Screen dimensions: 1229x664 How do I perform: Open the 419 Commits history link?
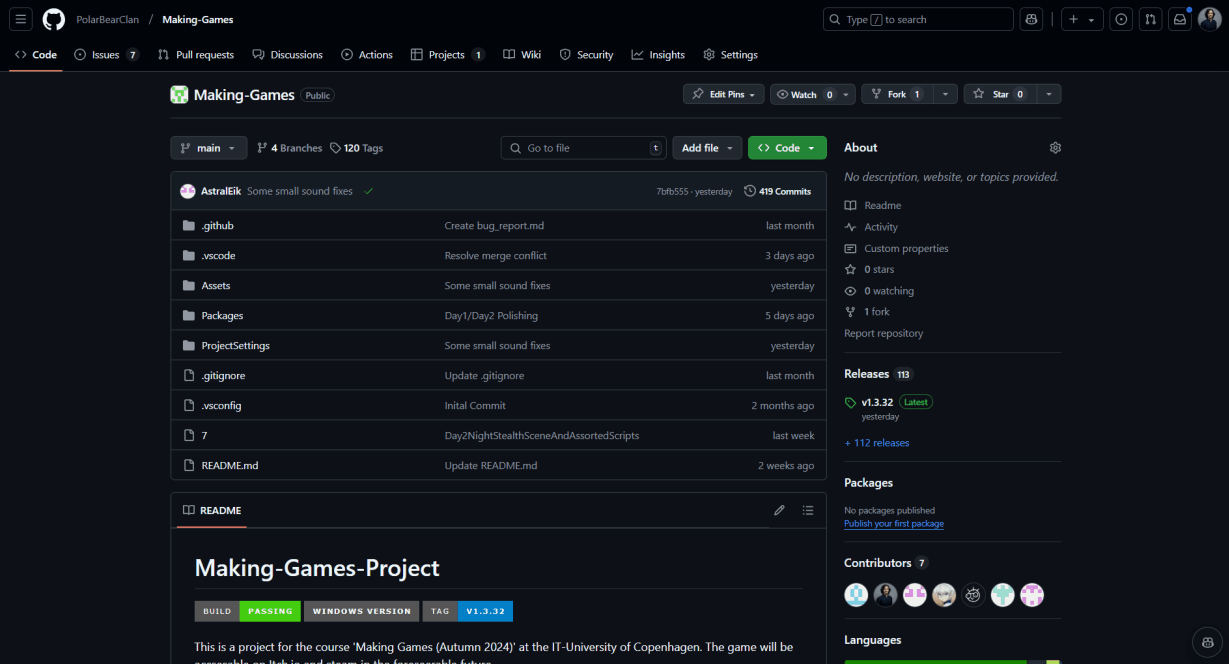pyautogui.click(x=778, y=191)
